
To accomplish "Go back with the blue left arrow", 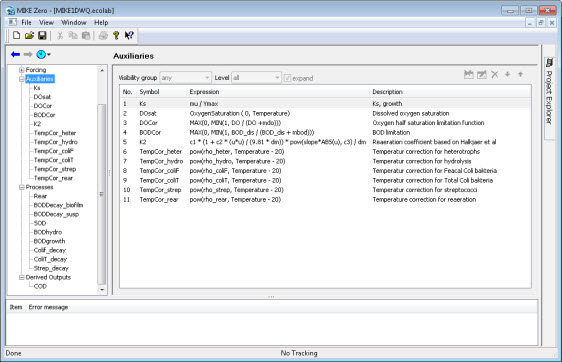I will point(15,54).
